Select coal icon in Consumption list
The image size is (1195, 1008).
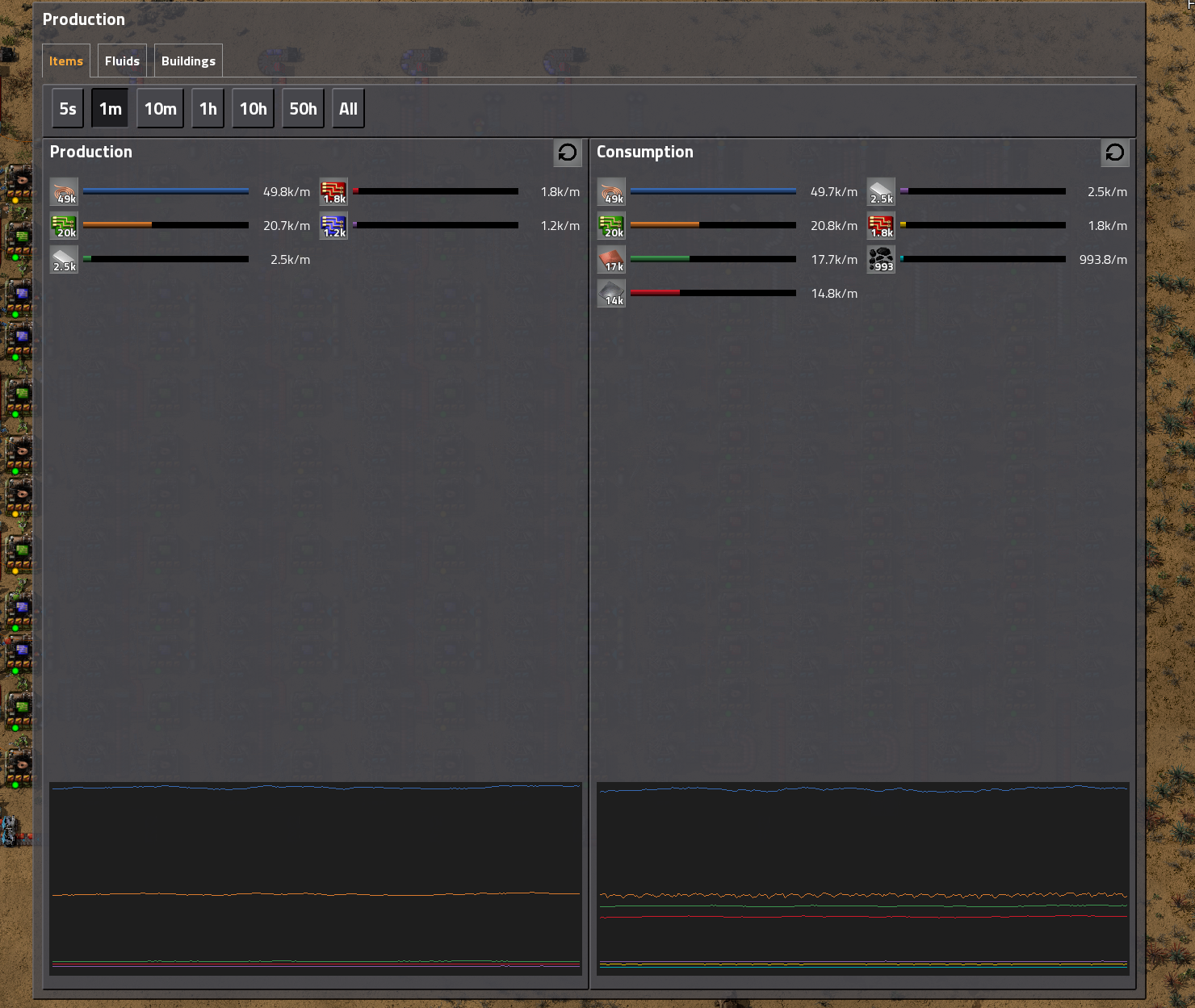click(x=881, y=260)
